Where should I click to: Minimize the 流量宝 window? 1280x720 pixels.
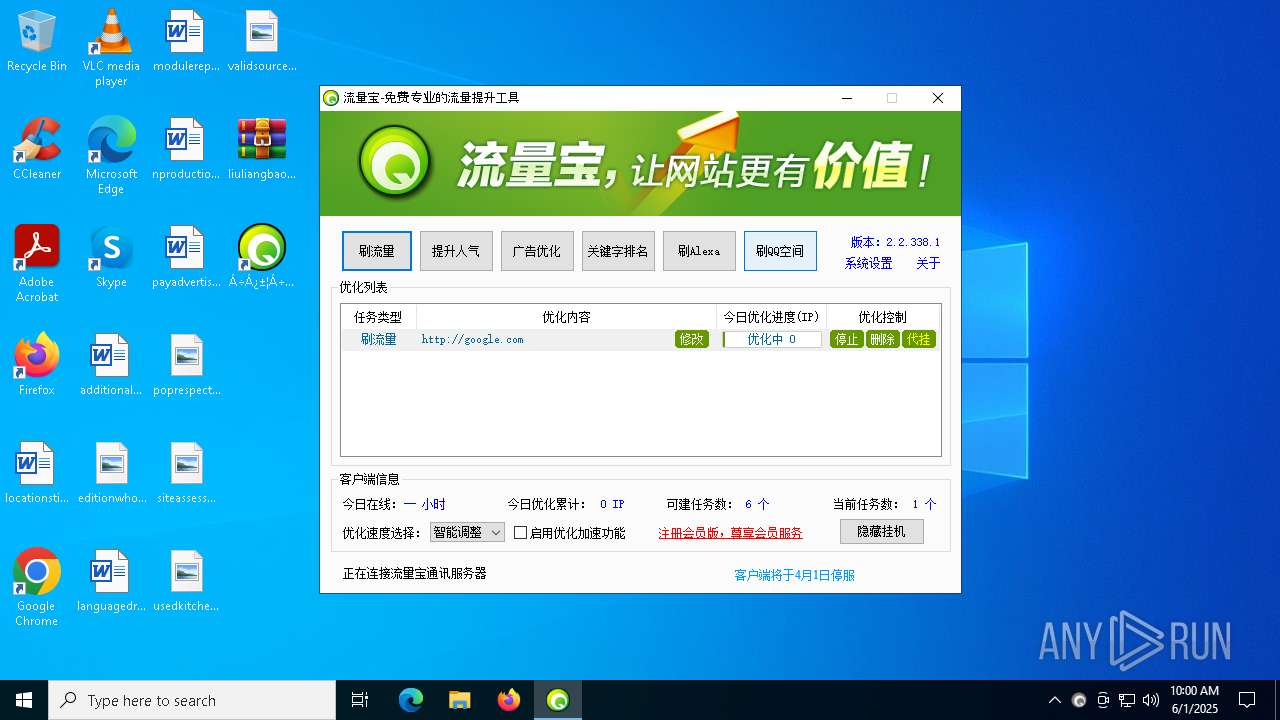(847, 98)
